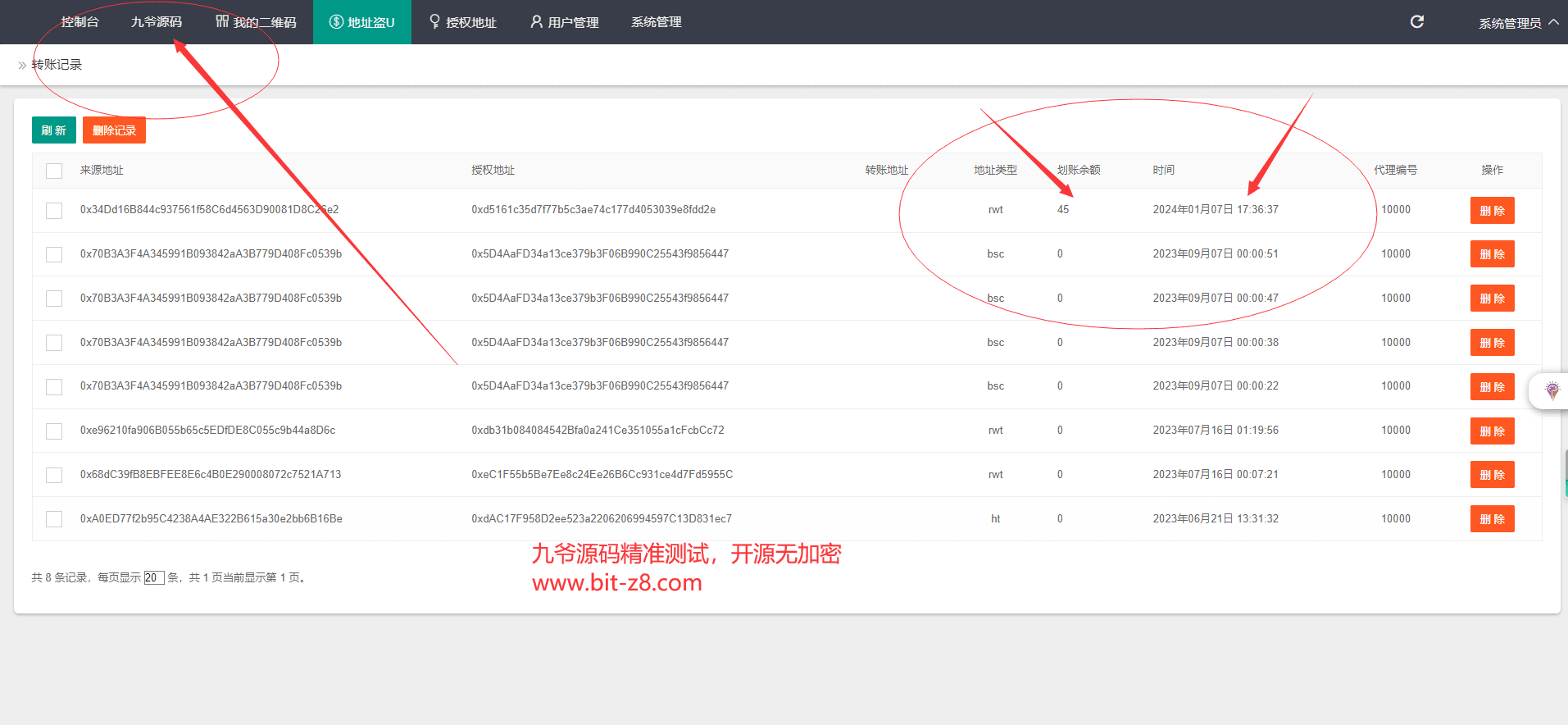The height and width of the screenshot is (725, 1568).
Task: Select the checkbox for the 0xA0ED77f2b9 row
Action: (54, 519)
